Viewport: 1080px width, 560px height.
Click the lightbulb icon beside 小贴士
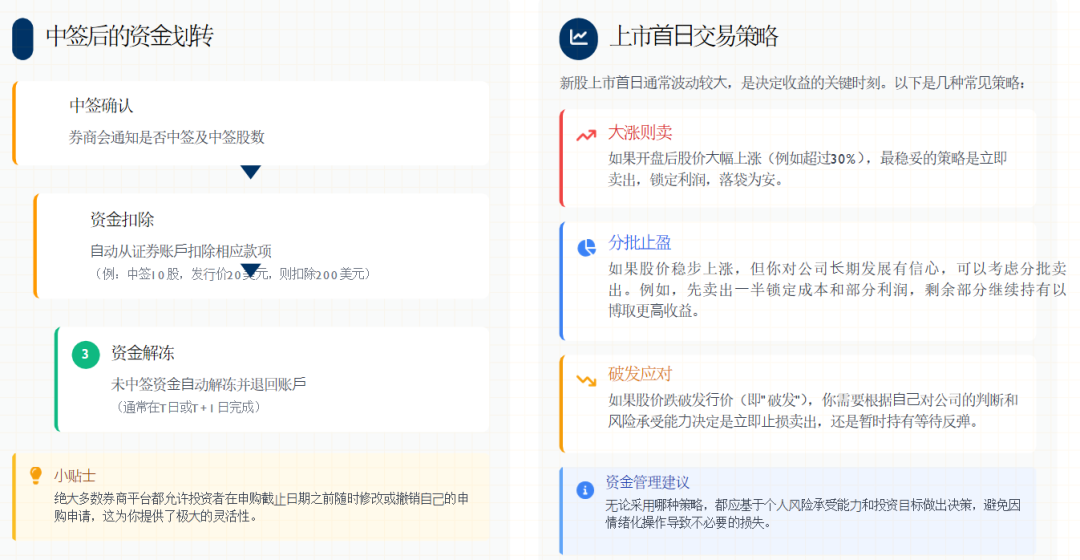36,475
